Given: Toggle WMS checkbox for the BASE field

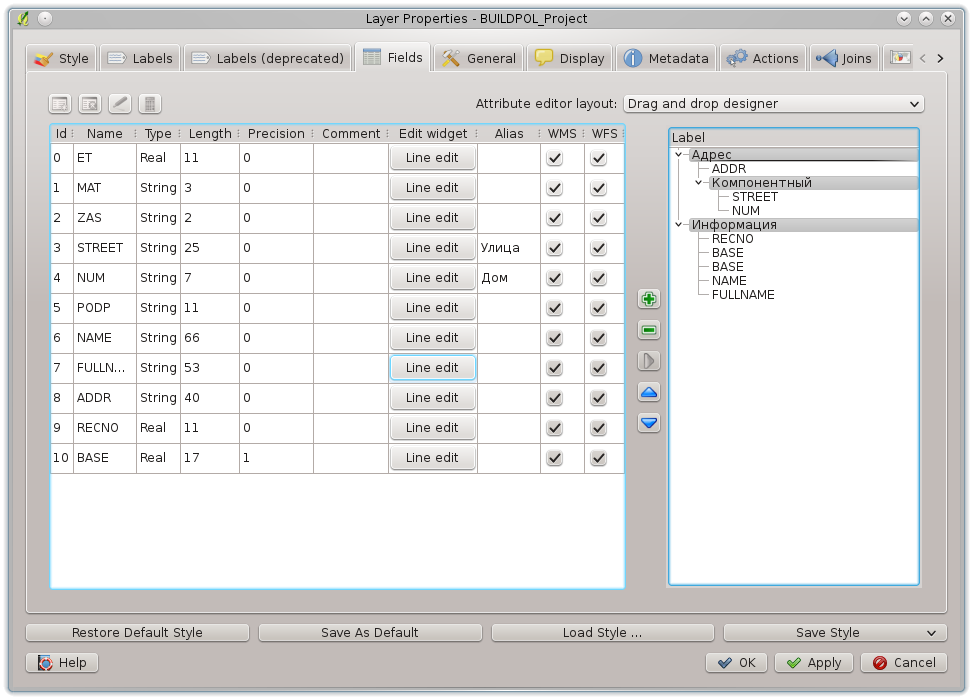Looking at the screenshot, I should point(554,458).
